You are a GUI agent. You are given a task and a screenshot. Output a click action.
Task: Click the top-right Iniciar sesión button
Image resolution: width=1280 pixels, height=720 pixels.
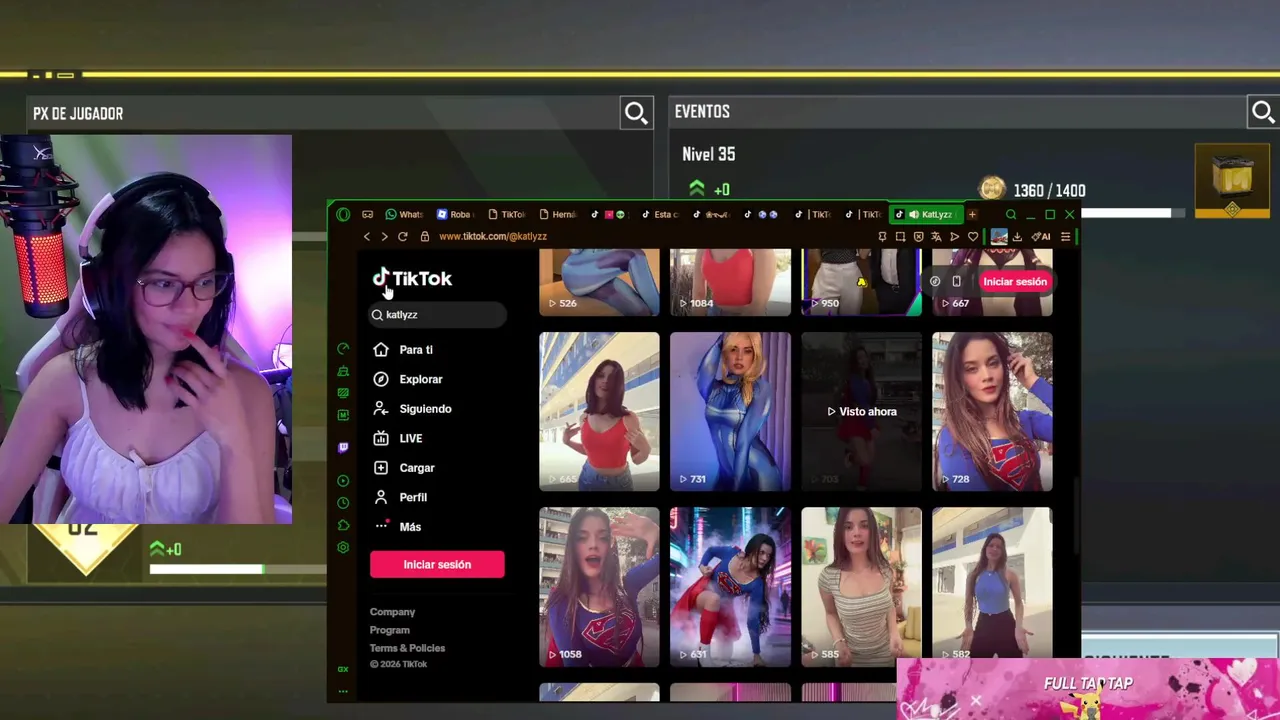point(1014,281)
